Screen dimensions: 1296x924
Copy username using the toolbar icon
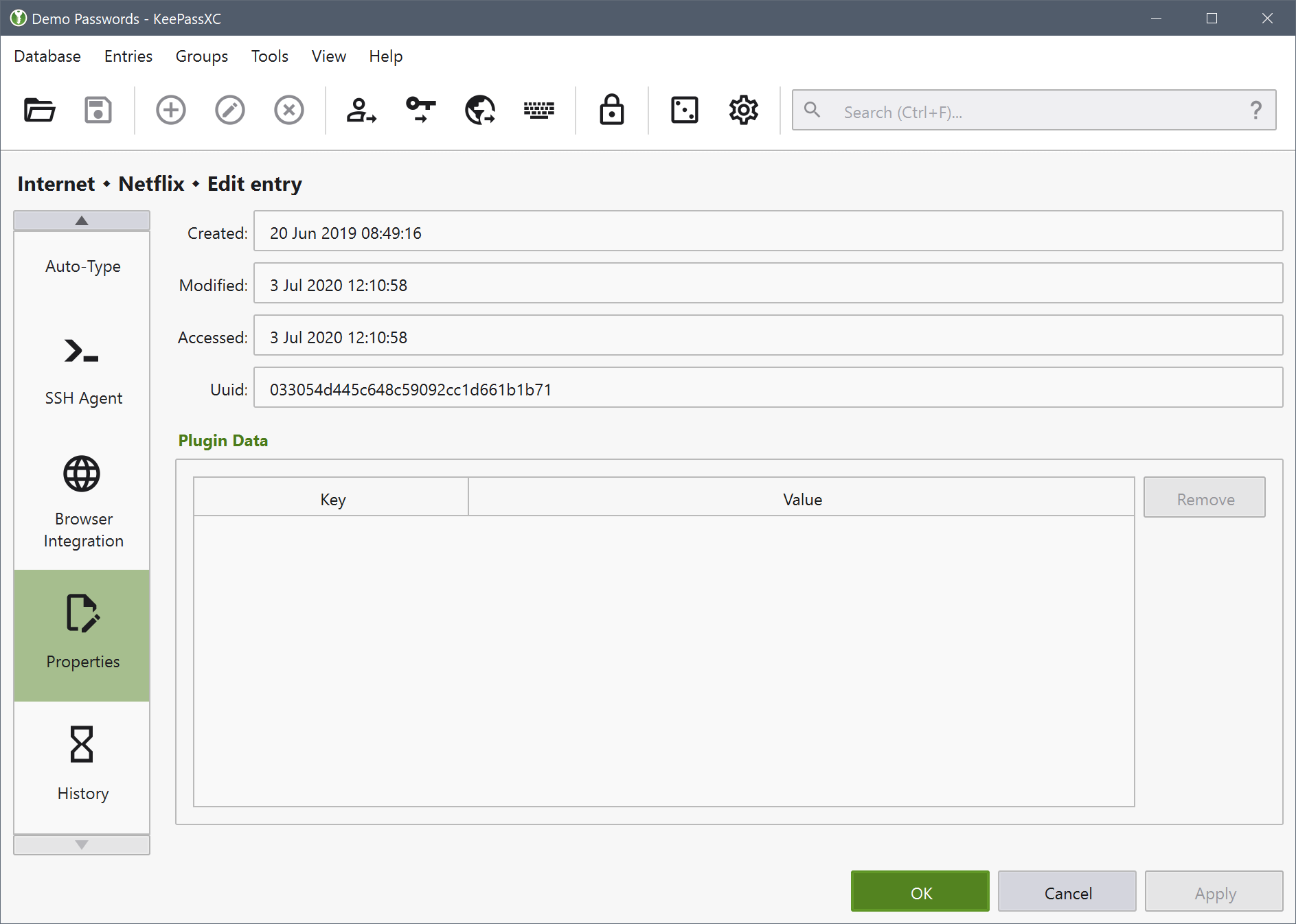click(361, 110)
